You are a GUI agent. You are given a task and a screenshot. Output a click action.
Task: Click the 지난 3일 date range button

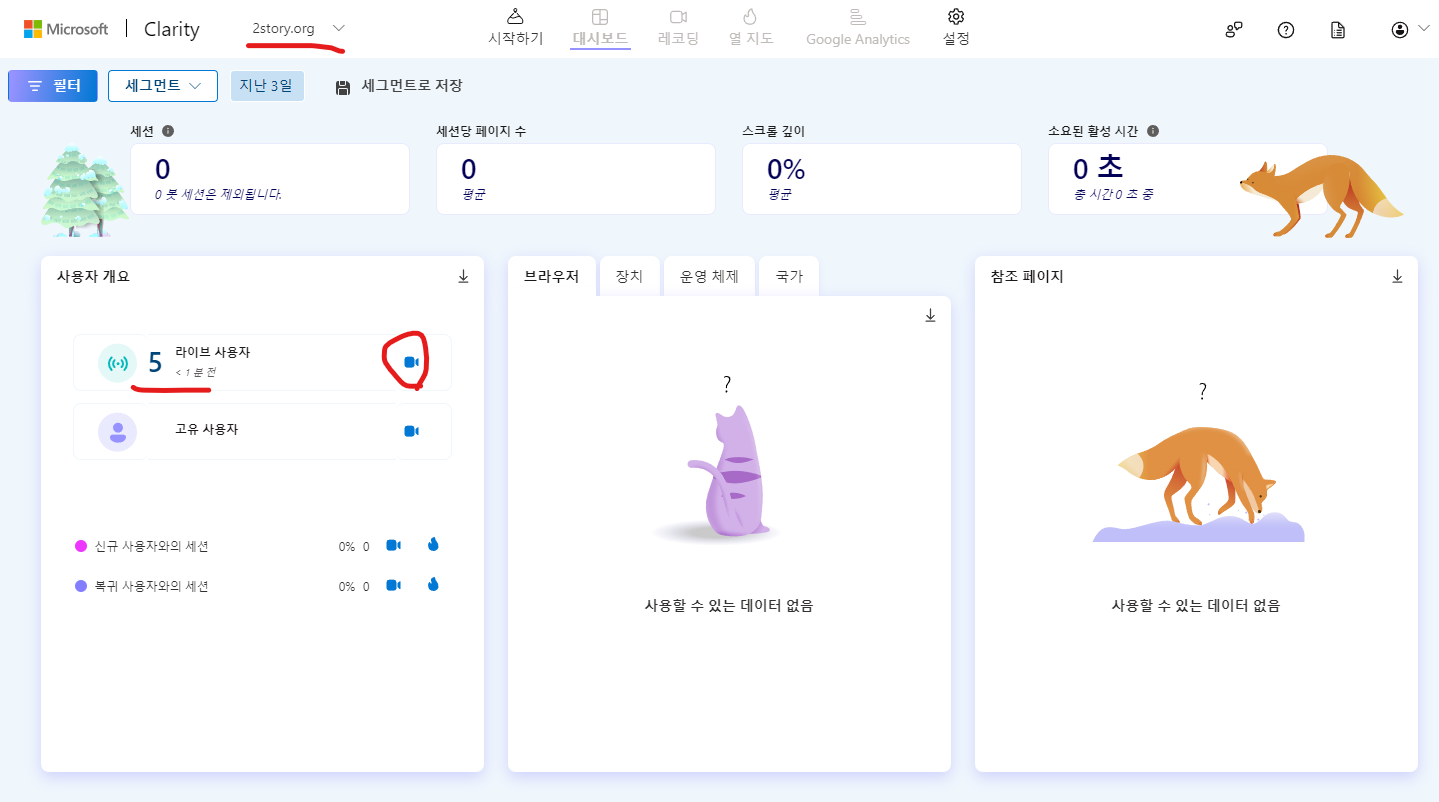tap(267, 86)
